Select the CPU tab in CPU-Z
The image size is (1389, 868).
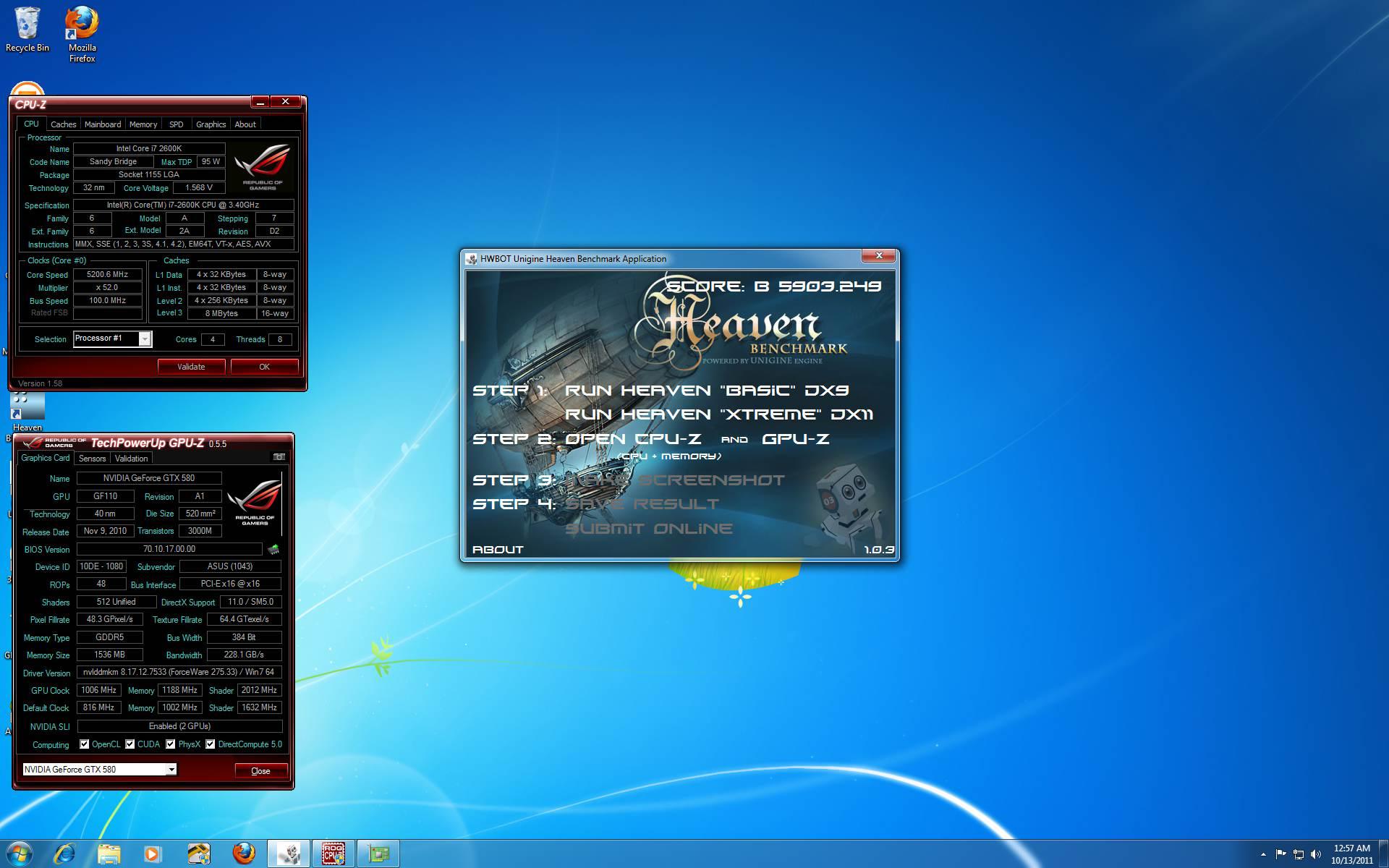31,124
